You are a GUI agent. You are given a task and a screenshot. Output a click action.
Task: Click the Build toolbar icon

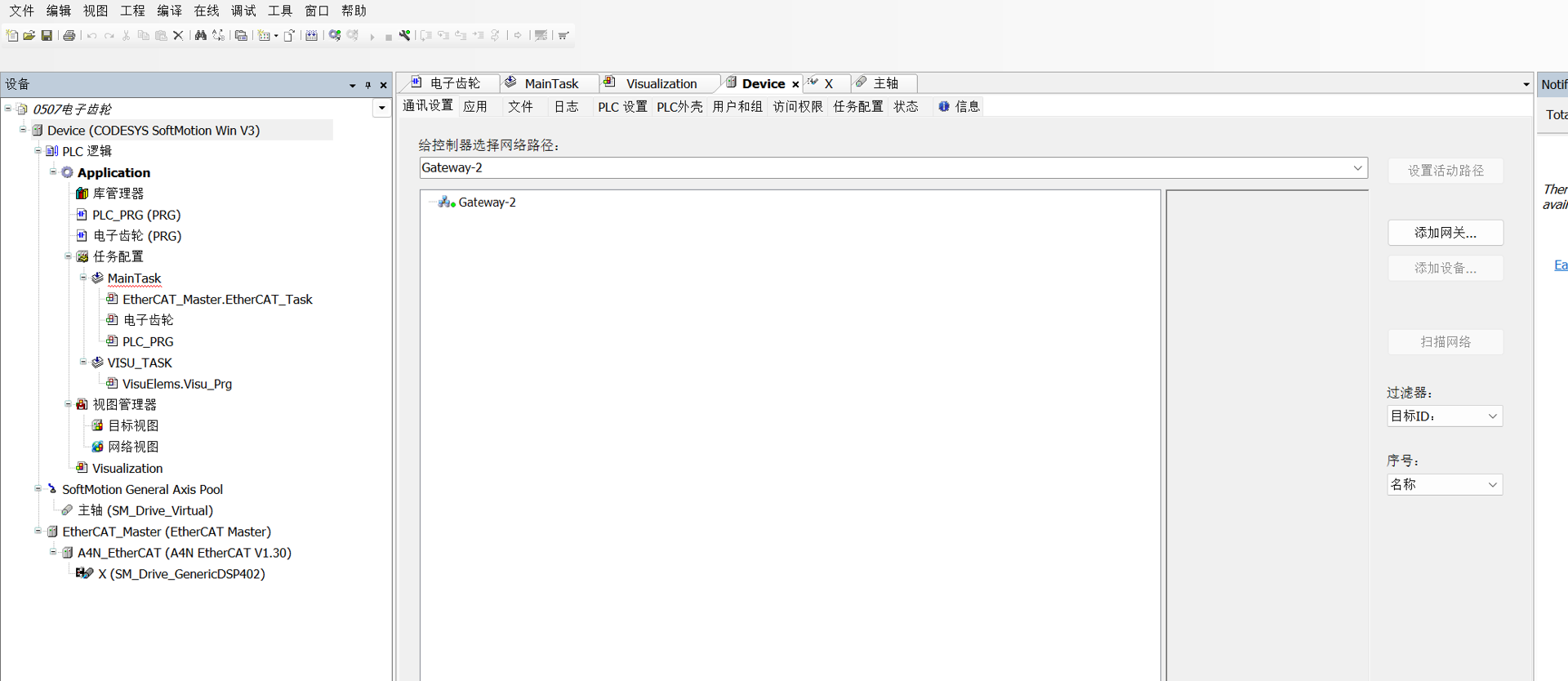pos(311,35)
